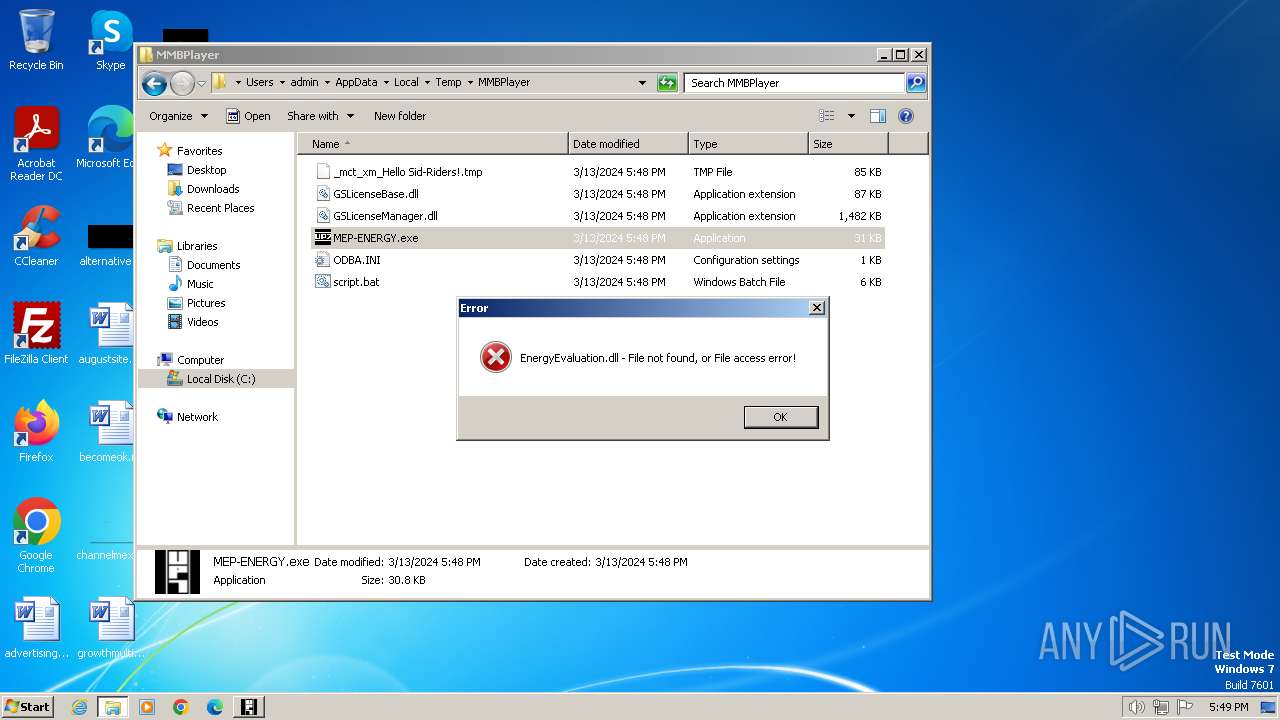Click the Explorer Forward navigation arrow
Viewport: 1280px width, 720px height.
coord(181,83)
